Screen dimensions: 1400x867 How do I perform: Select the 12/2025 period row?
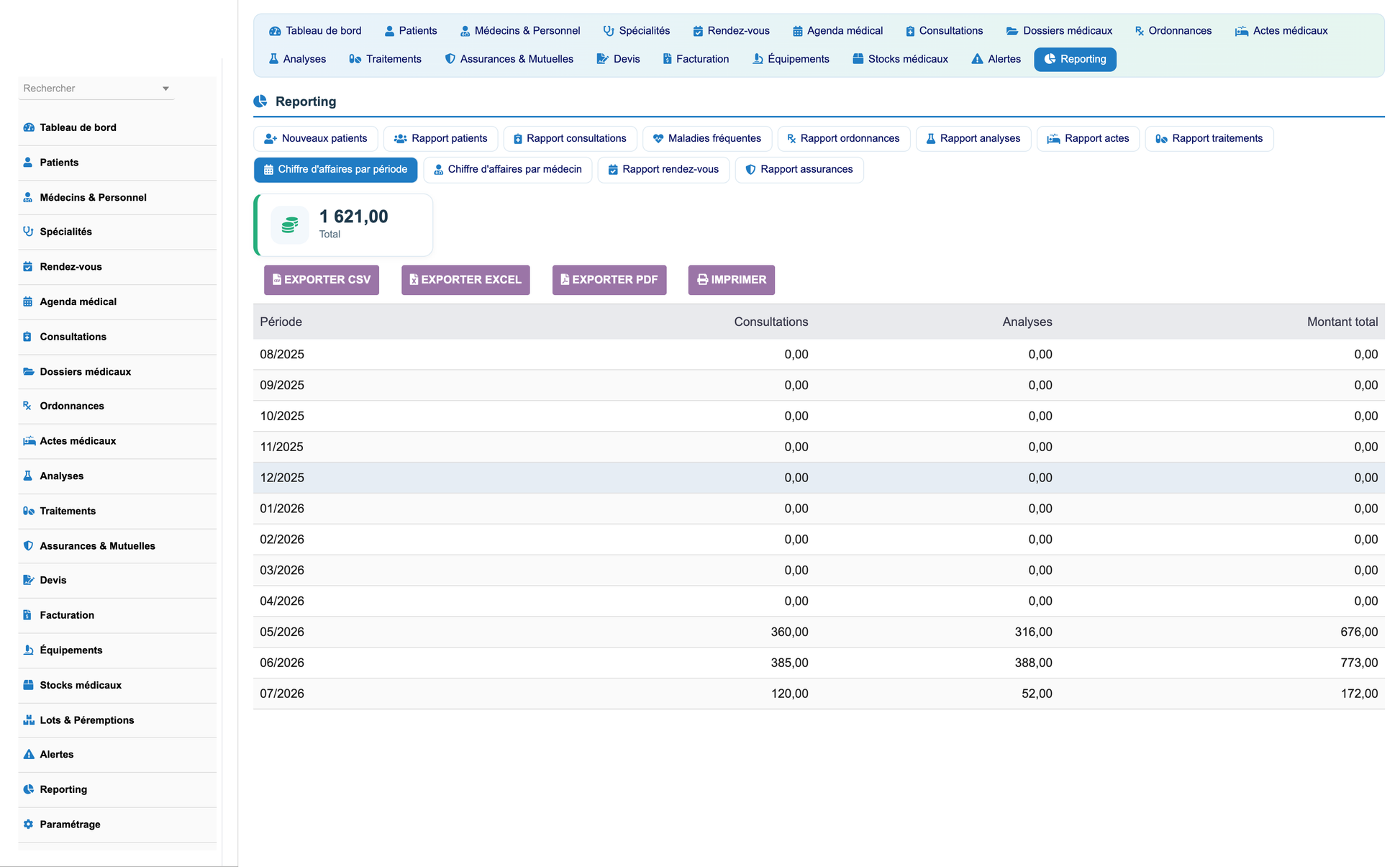click(x=819, y=478)
